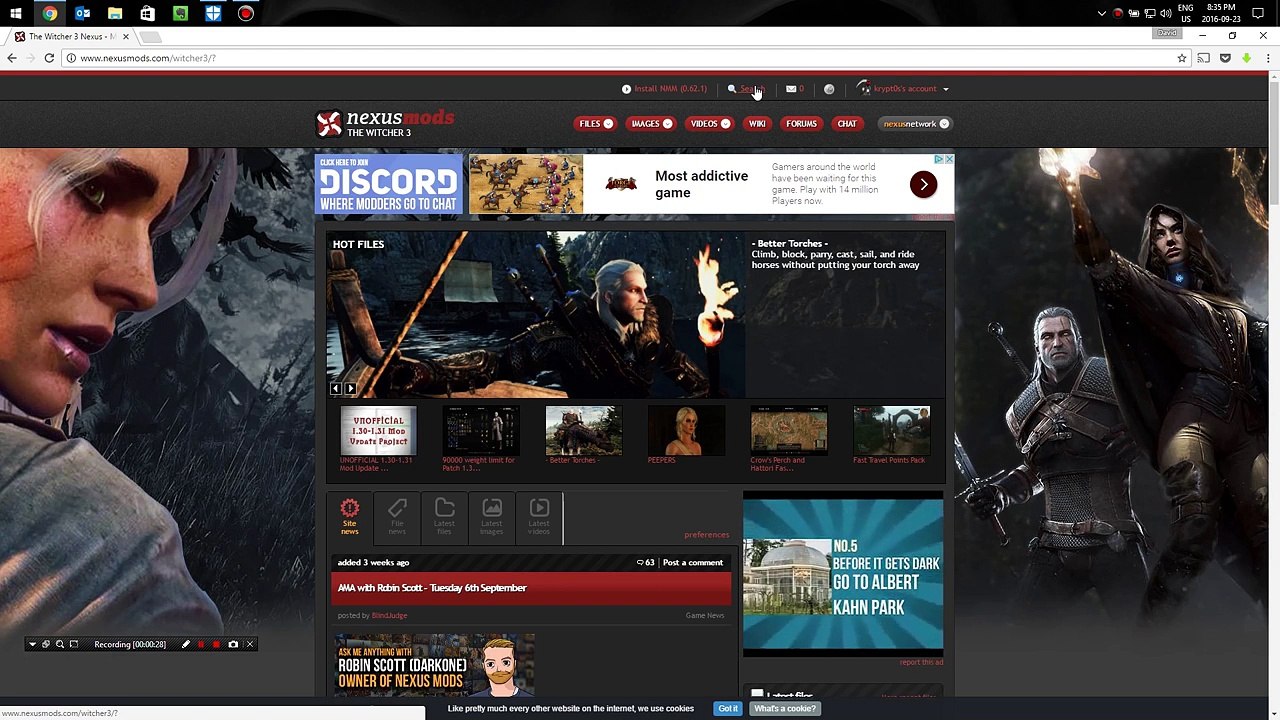Click the Pocket extension icon

(1225, 58)
